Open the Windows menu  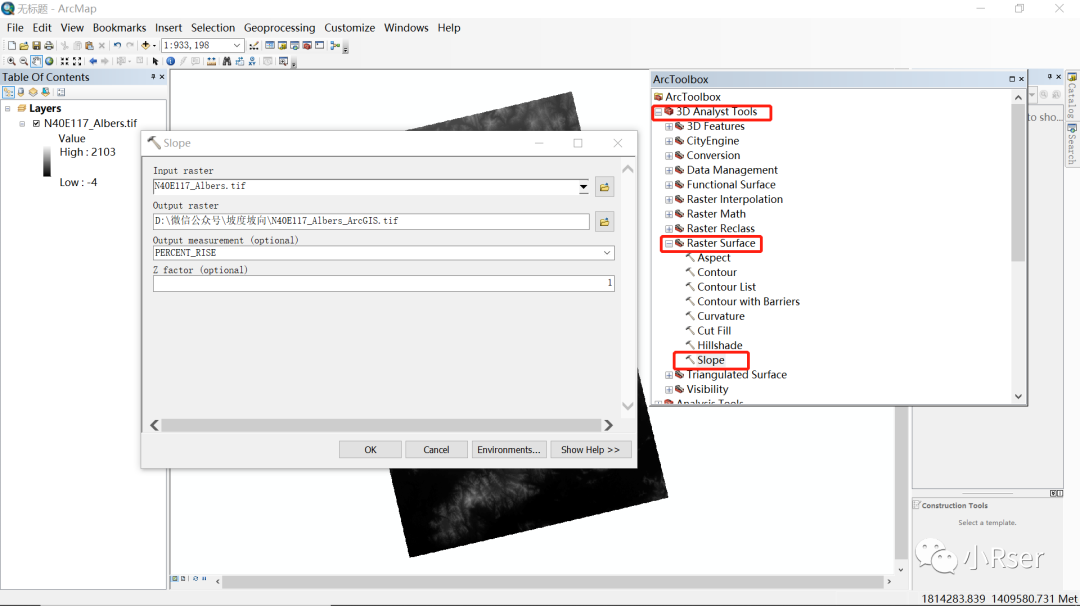[406, 28]
